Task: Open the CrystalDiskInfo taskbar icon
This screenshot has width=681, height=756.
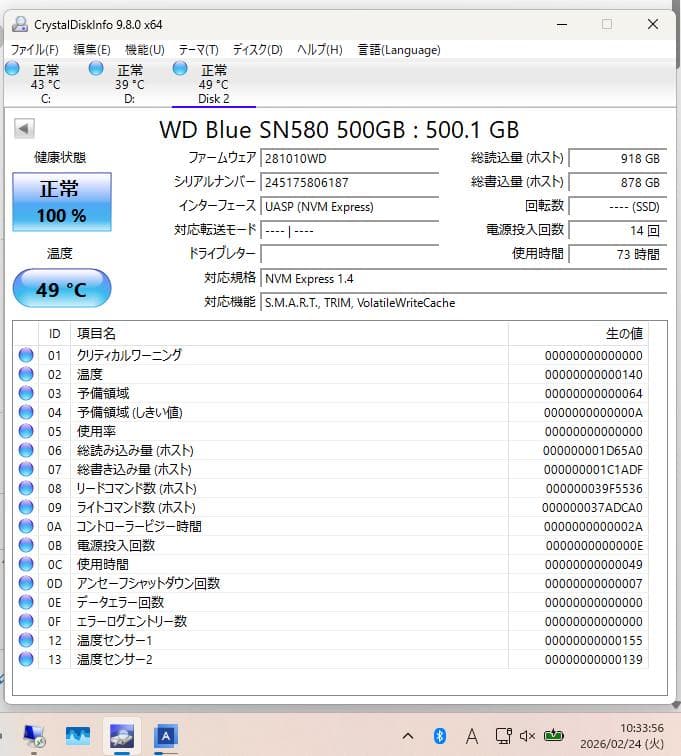Action: tap(122, 736)
